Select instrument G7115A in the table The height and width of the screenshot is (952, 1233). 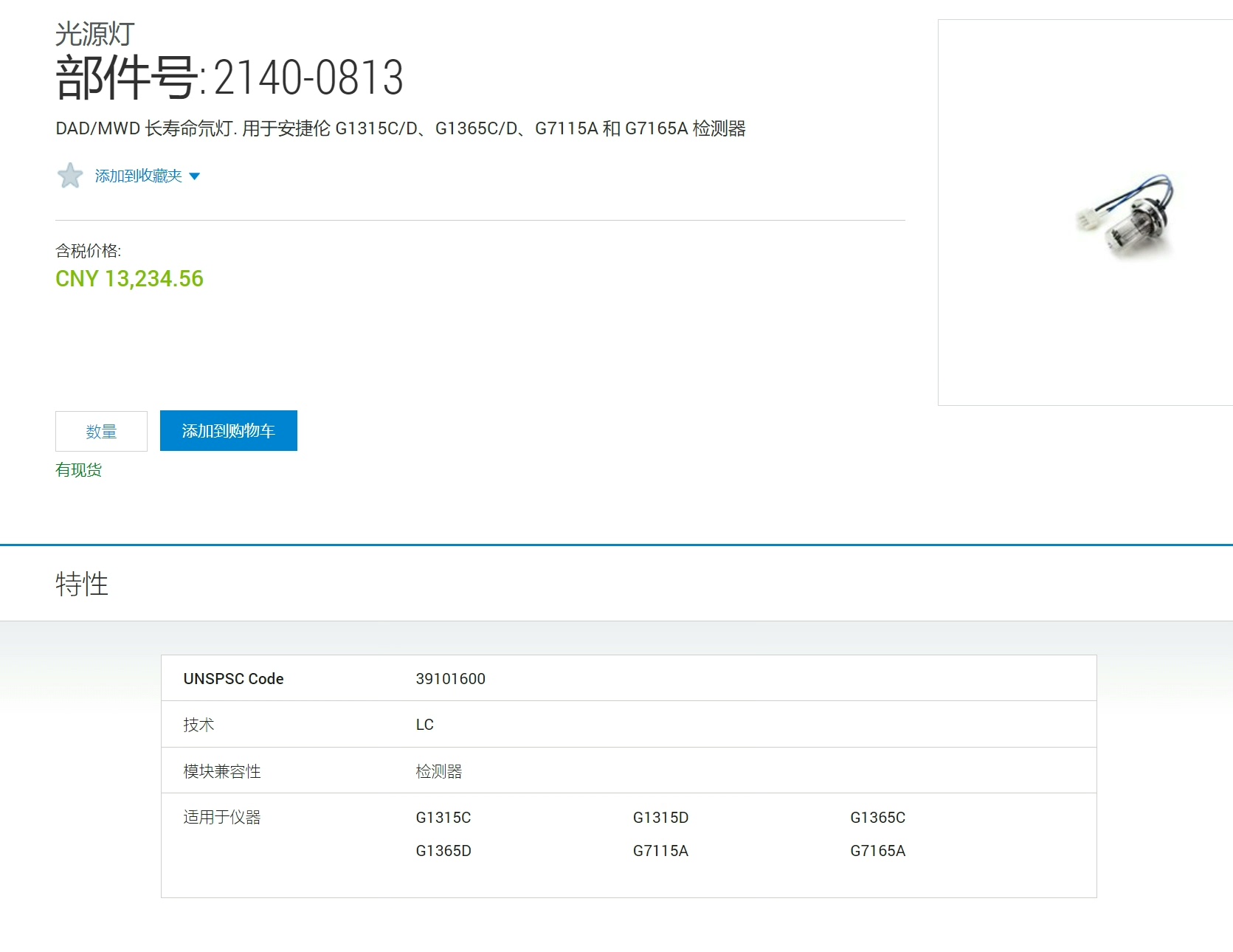(660, 851)
